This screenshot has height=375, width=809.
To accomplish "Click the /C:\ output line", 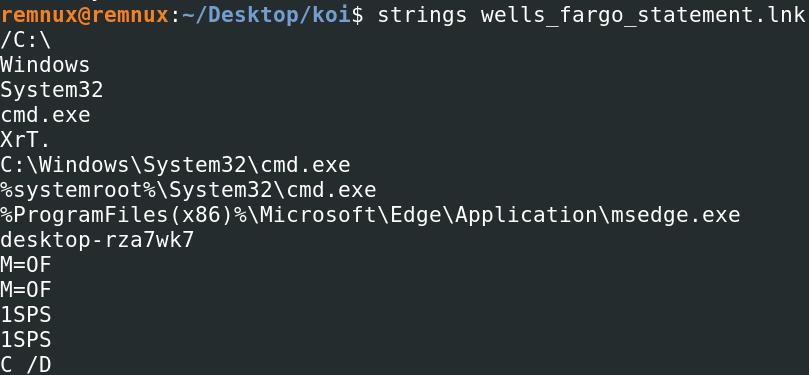I will (x=26, y=40).
